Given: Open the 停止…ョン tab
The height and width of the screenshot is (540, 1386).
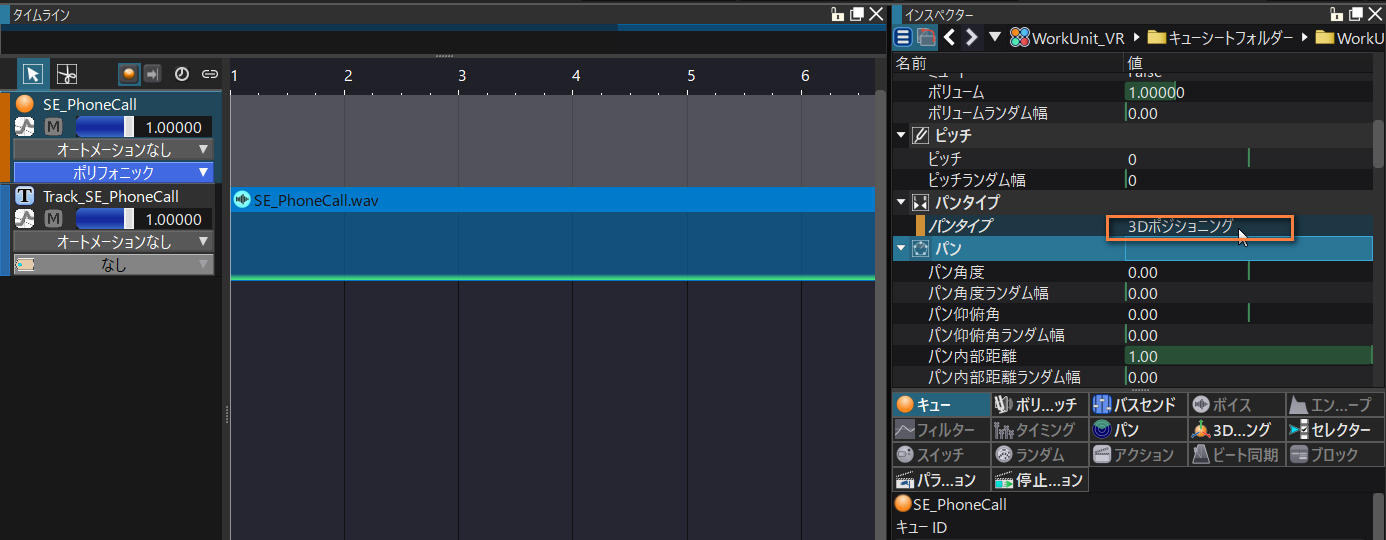Looking at the screenshot, I should pyautogui.click(x=1039, y=480).
